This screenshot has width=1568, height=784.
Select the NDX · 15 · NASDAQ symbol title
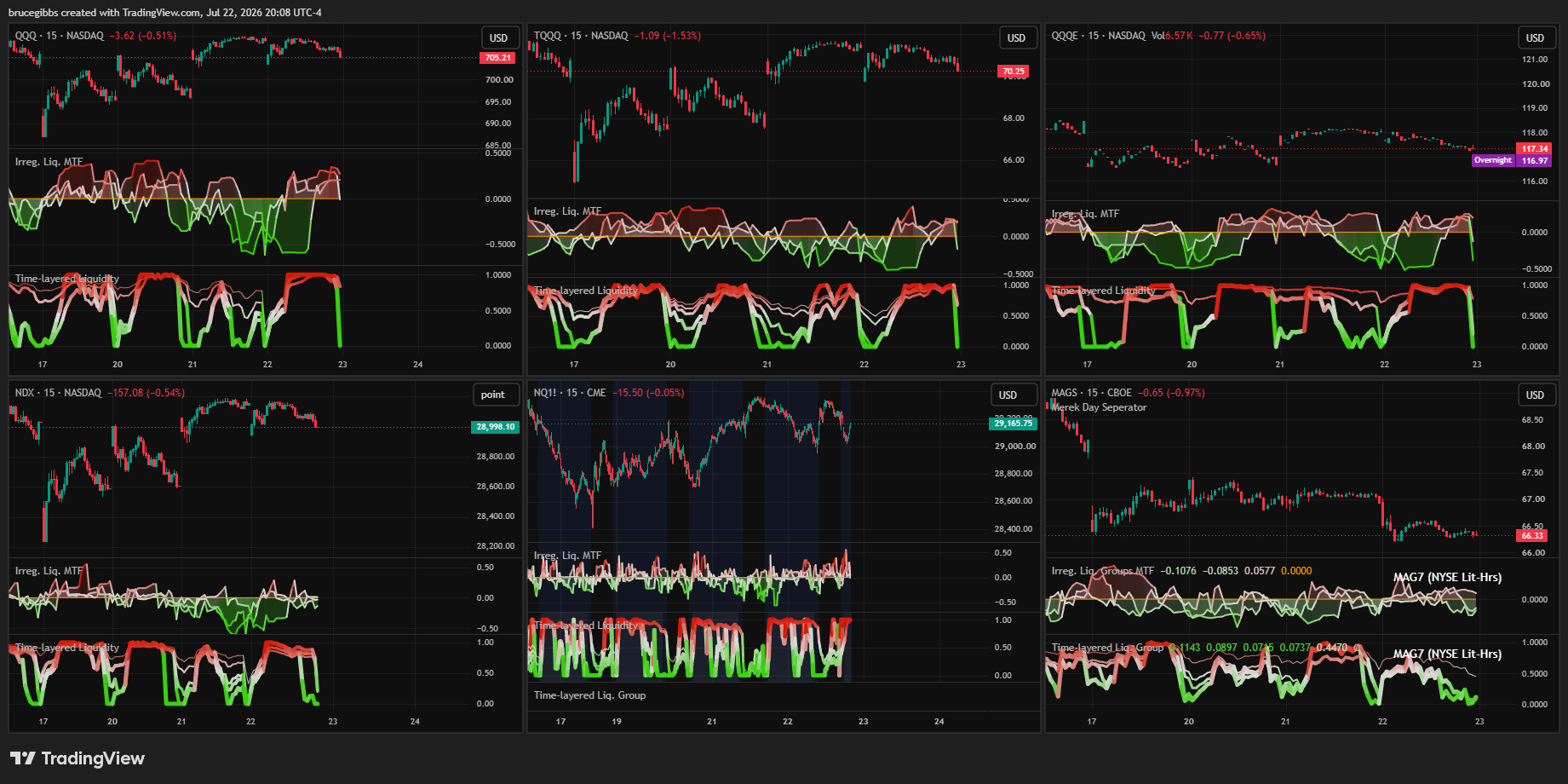(58, 393)
